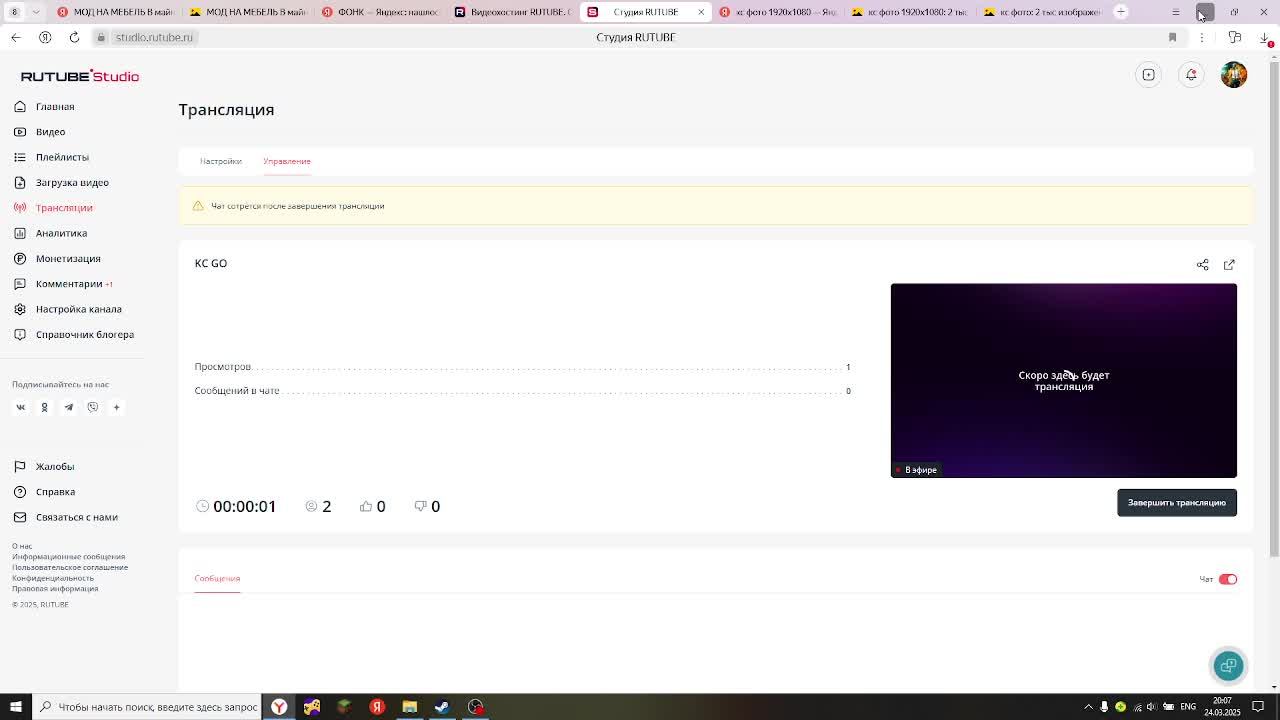Click the add video plus icon

coord(1149,75)
